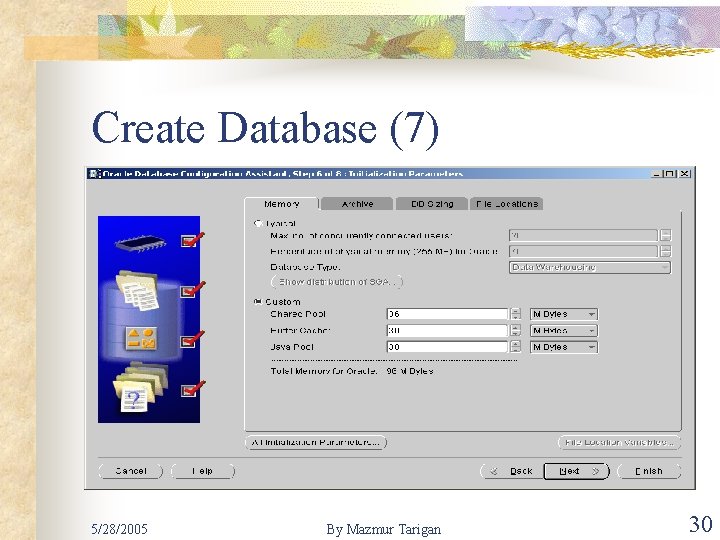Click the max concurrently connected users field

(x=583, y=236)
